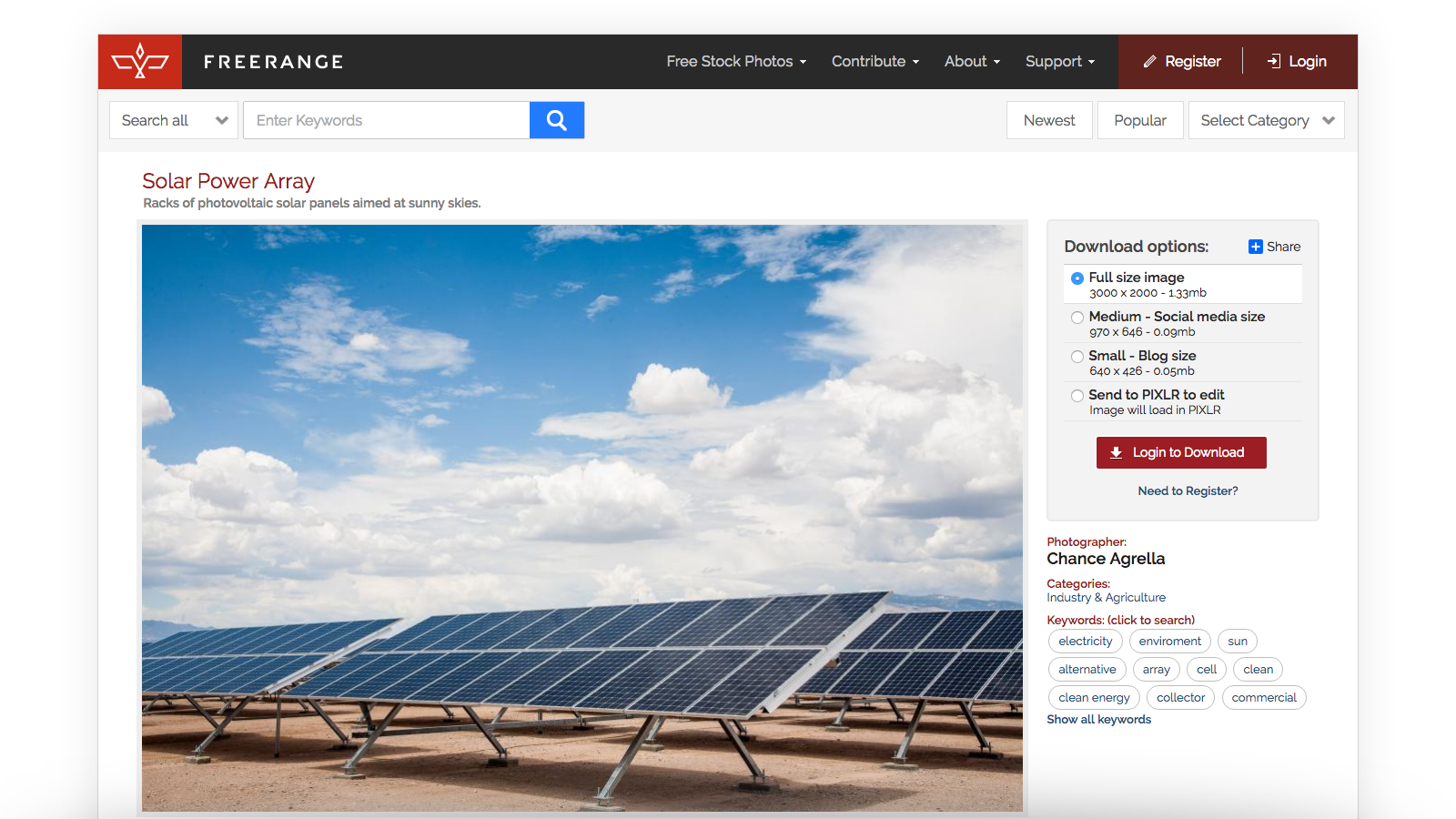Click the blue search magnifier button
Viewport: 1456px width, 819px height.
557,120
